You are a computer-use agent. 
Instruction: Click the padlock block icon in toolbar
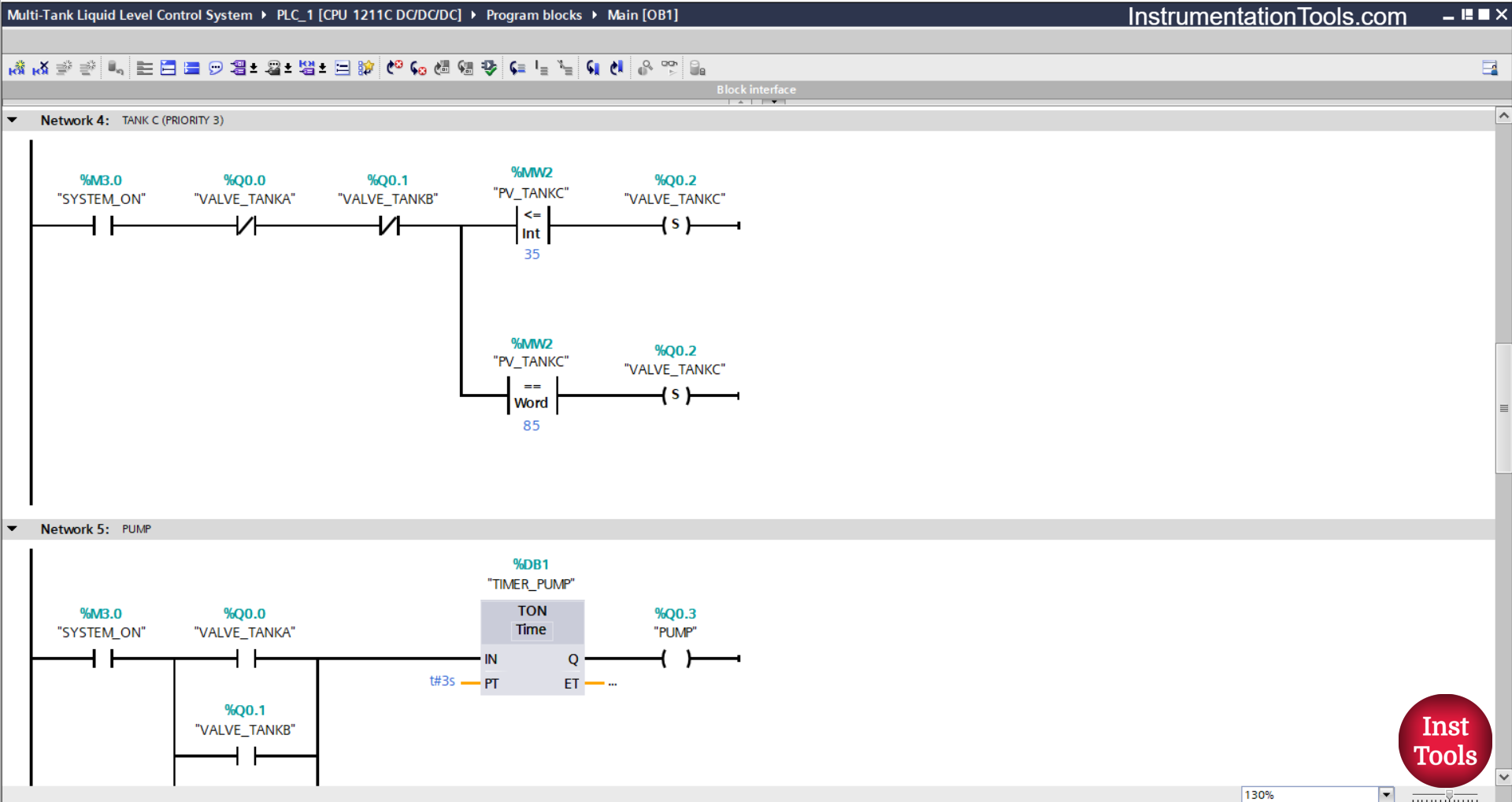click(697, 69)
